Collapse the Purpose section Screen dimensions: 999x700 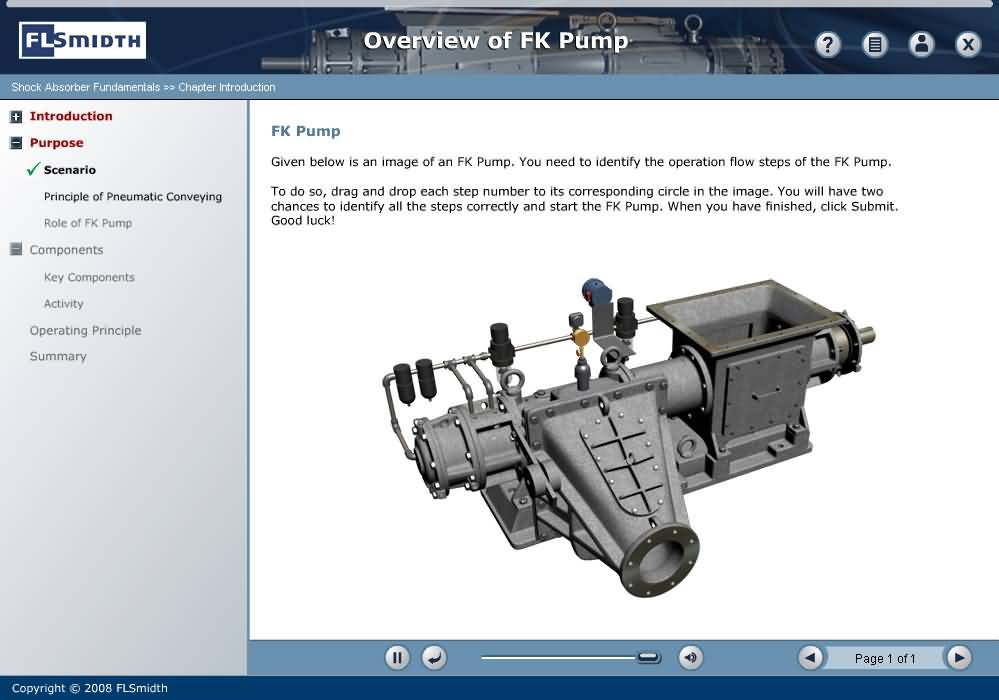[x=16, y=143]
